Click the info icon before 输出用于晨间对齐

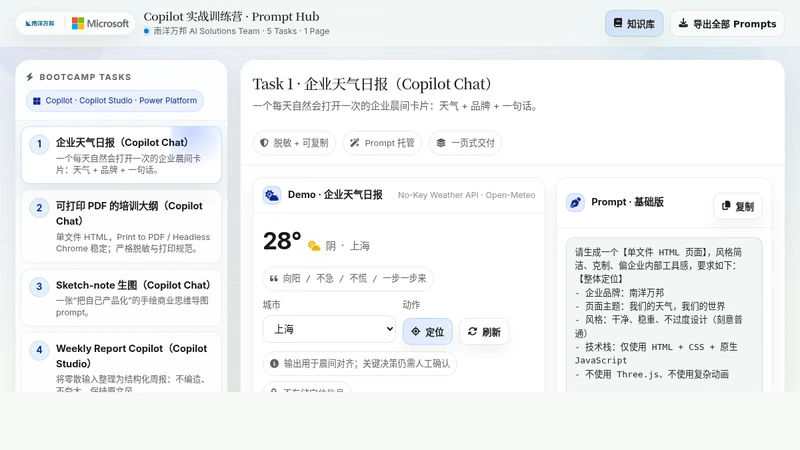click(274, 363)
